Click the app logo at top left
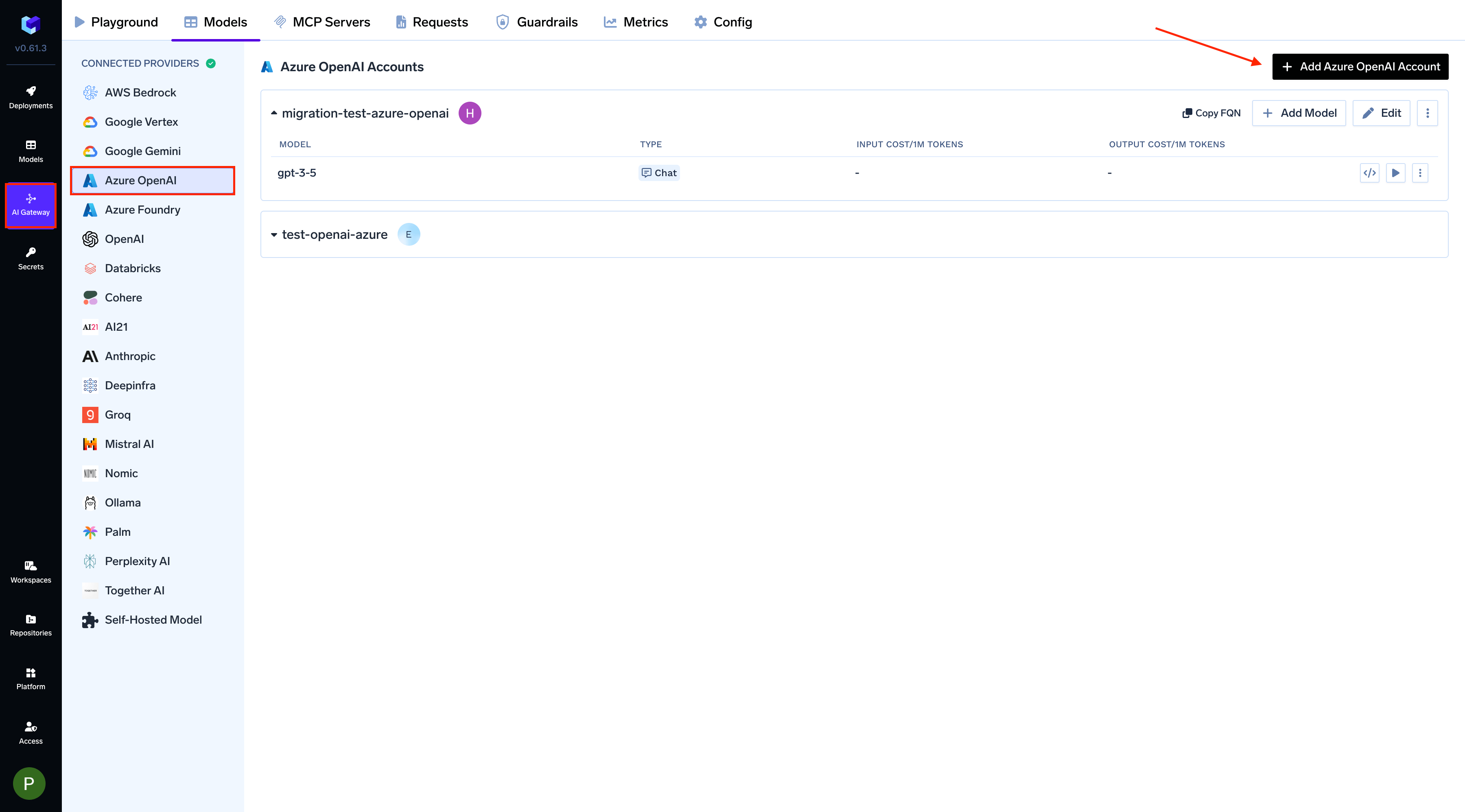The height and width of the screenshot is (812, 1465). pyautogui.click(x=31, y=24)
